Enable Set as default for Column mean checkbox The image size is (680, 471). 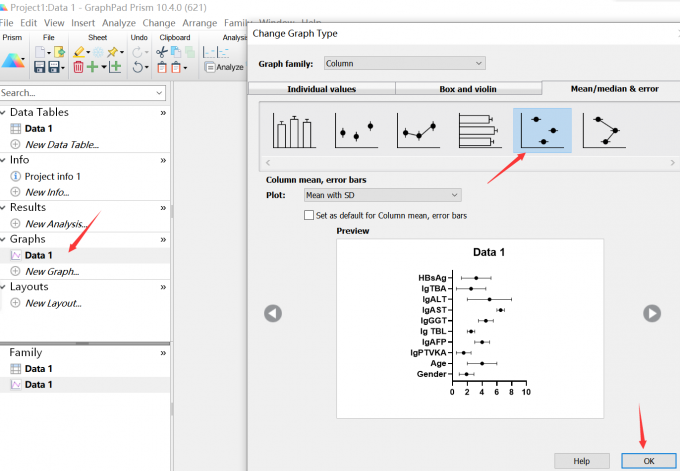point(309,215)
